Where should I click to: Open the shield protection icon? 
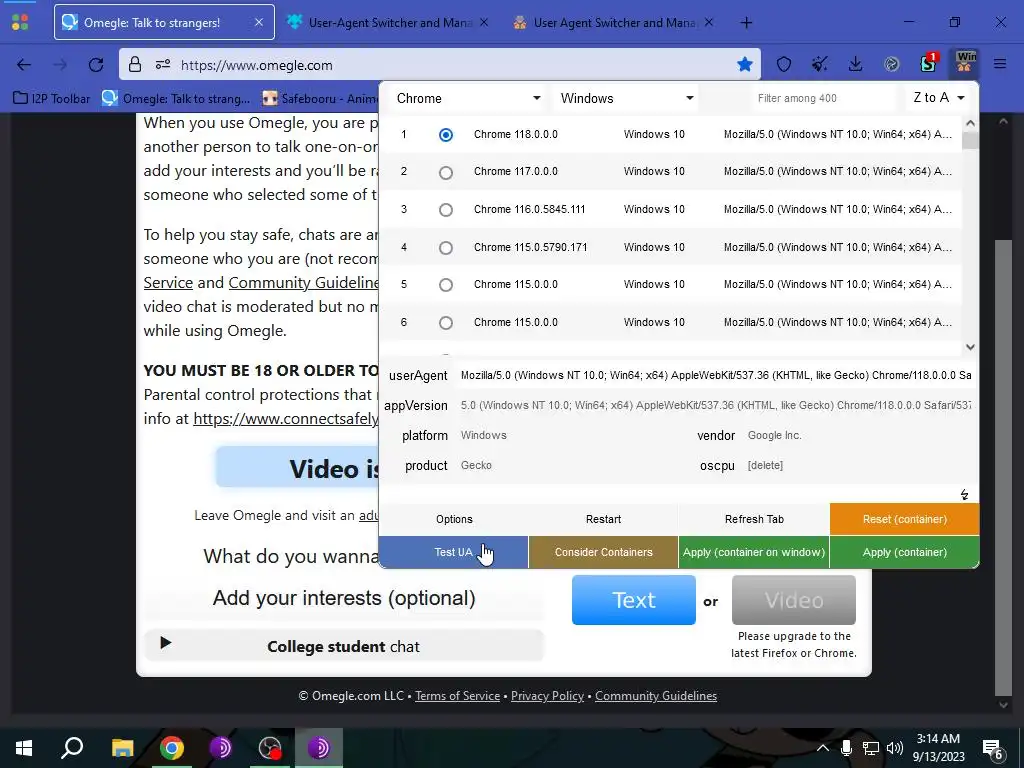784,64
